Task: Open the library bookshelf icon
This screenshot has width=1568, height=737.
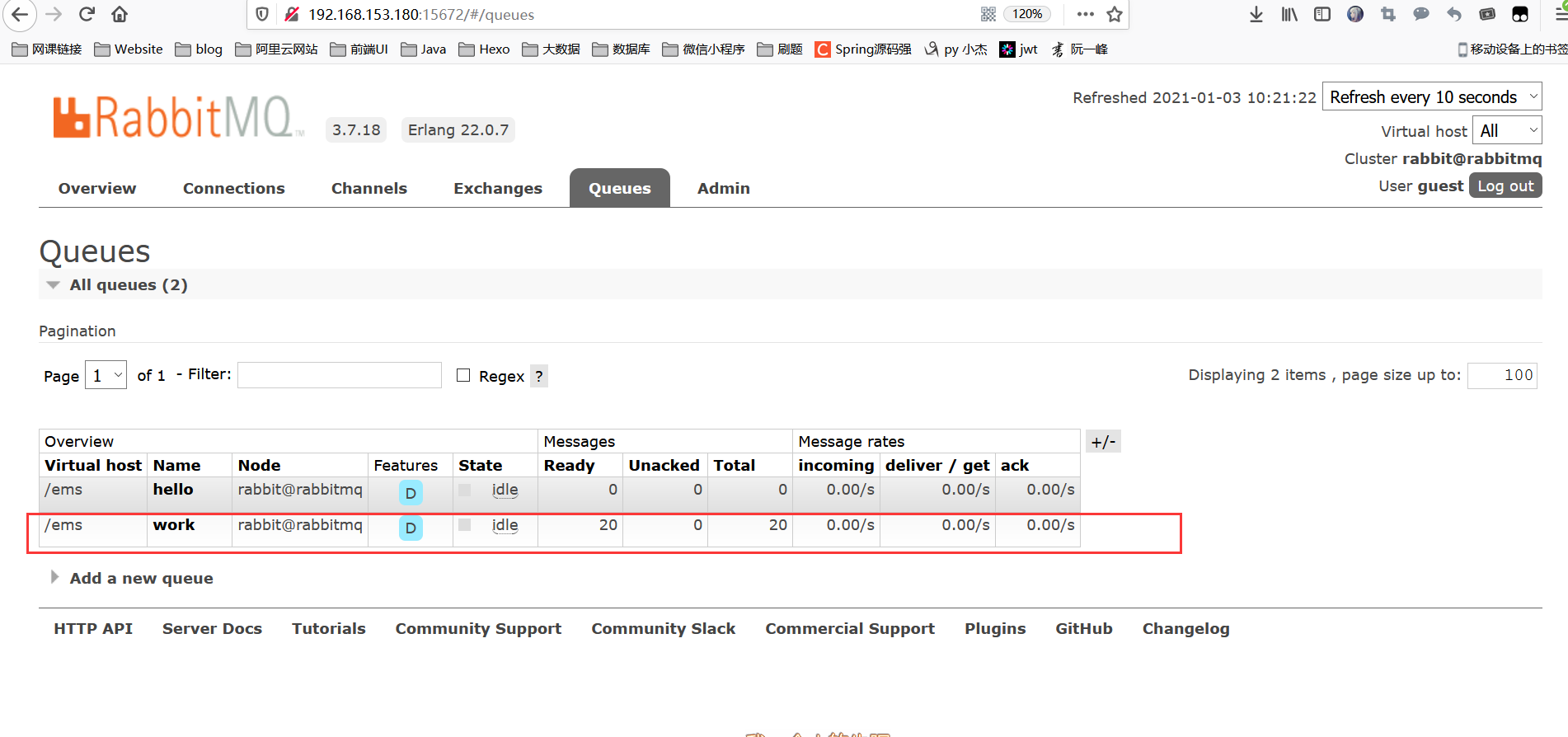Action: [1289, 14]
